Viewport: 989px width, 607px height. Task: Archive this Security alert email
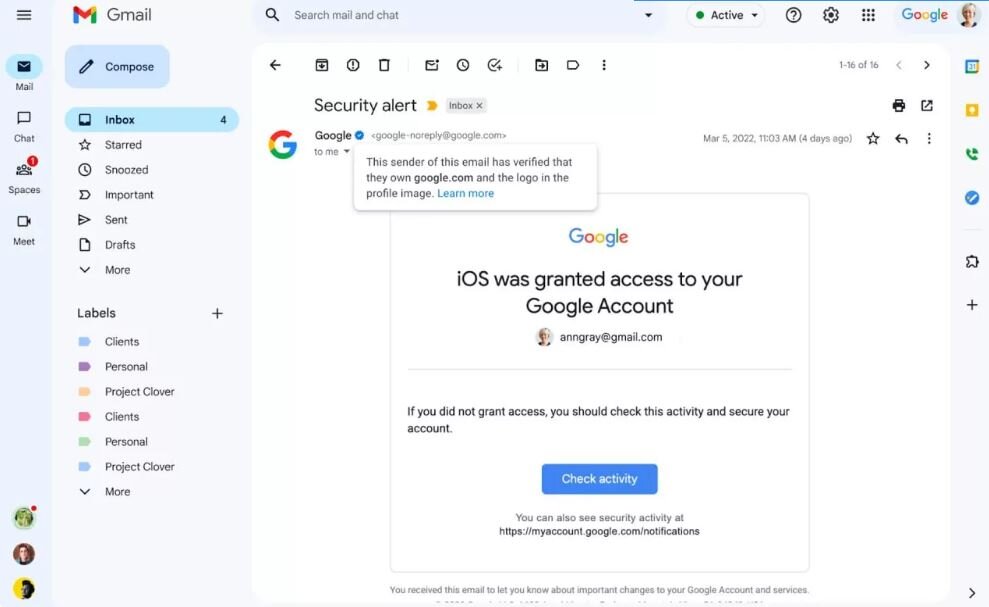tap(322, 65)
